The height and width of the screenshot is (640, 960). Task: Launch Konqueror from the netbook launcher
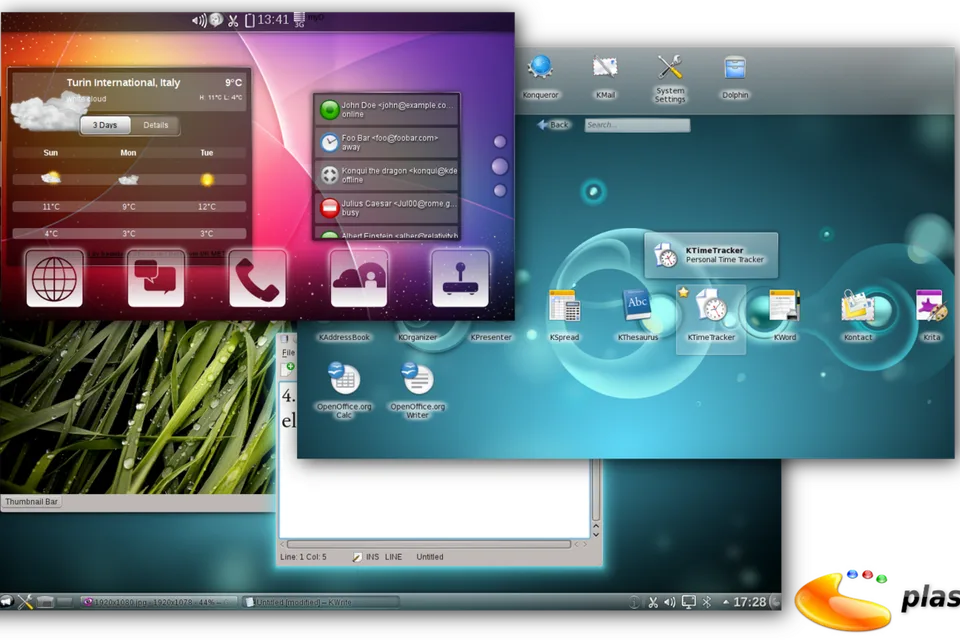tap(540, 69)
